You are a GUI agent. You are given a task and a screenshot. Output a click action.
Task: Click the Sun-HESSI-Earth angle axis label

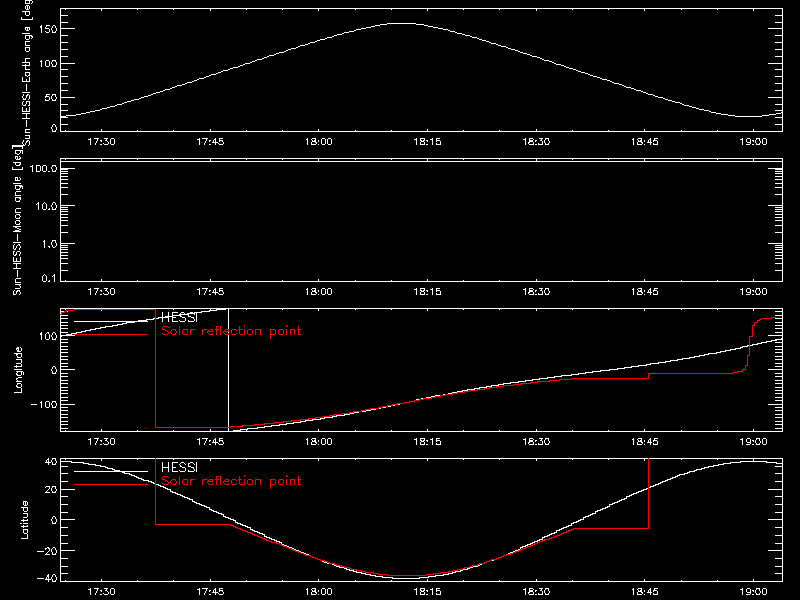coord(27,73)
